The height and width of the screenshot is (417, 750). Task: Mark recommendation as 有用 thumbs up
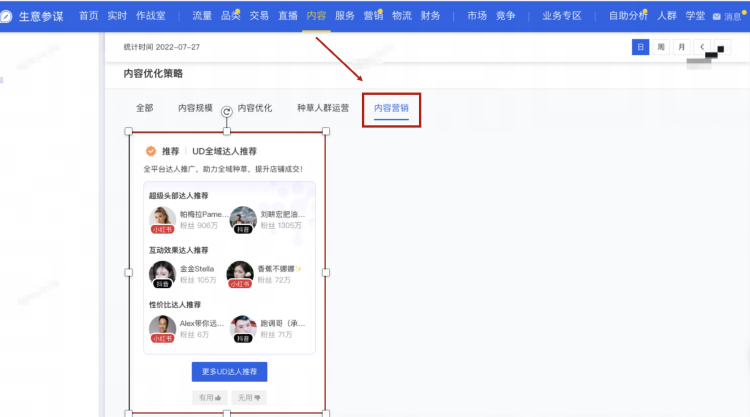pyautogui.click(x=210, y=397)
